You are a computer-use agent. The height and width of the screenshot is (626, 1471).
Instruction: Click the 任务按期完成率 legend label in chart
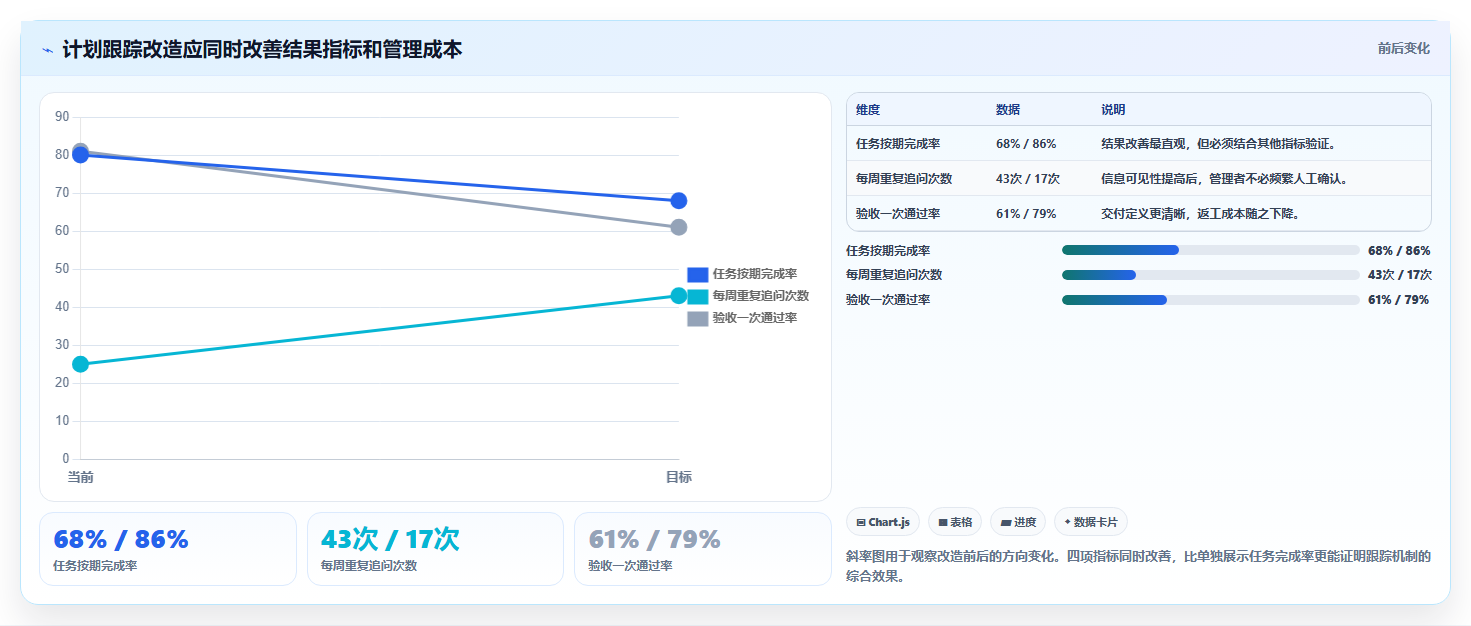pyautogui.click(x=754, y=274)
